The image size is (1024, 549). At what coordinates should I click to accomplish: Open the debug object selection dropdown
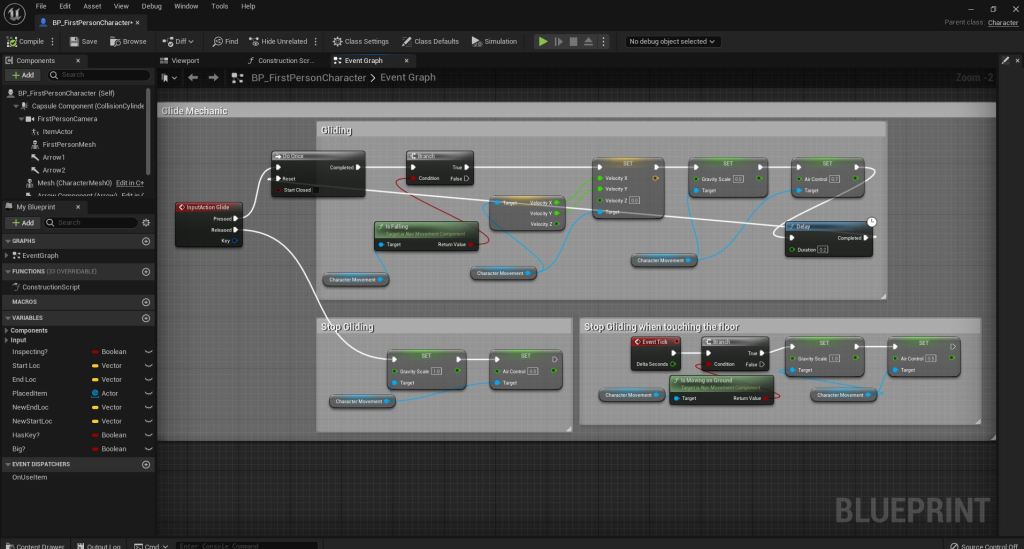click(x=672, y=41)
